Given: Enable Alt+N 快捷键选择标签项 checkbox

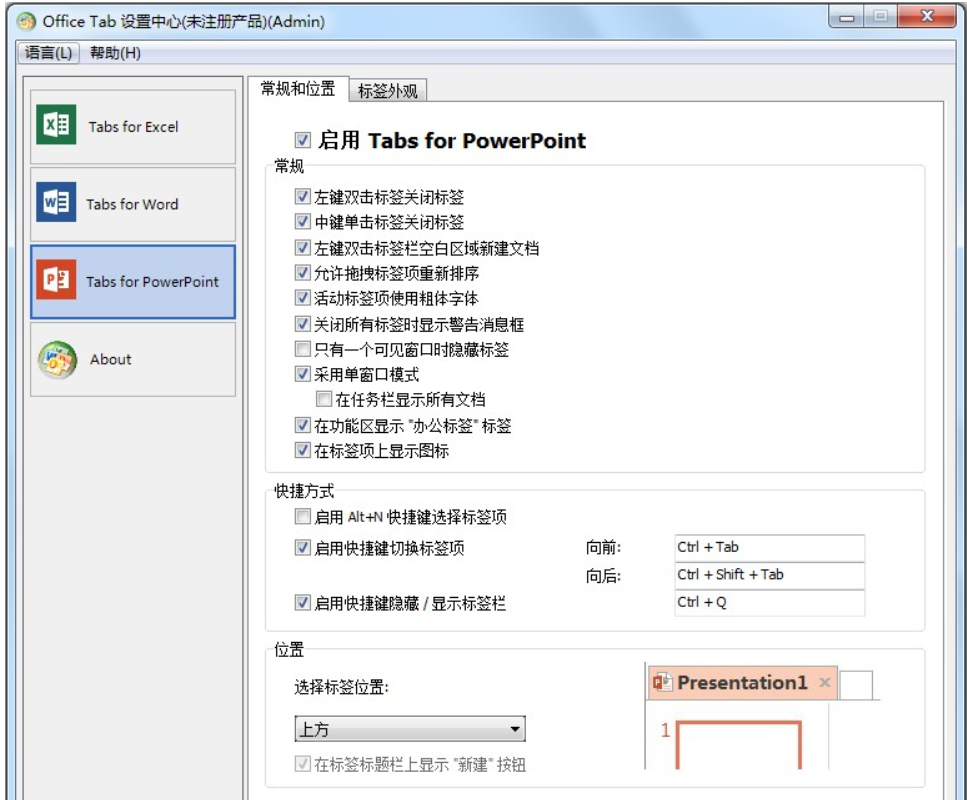Looking at the screenshot, I should (302, 516).
